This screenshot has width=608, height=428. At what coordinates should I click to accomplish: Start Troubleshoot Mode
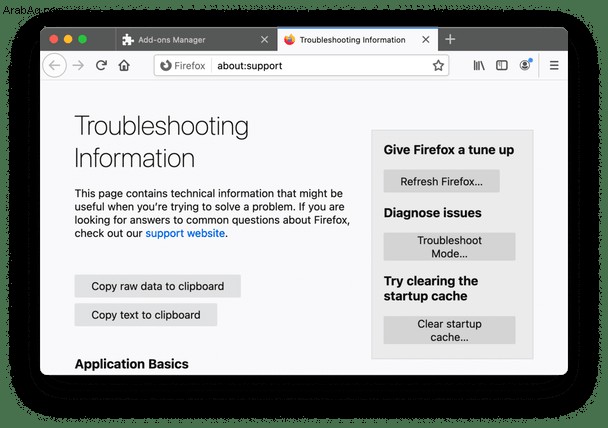tap(449, 247)
